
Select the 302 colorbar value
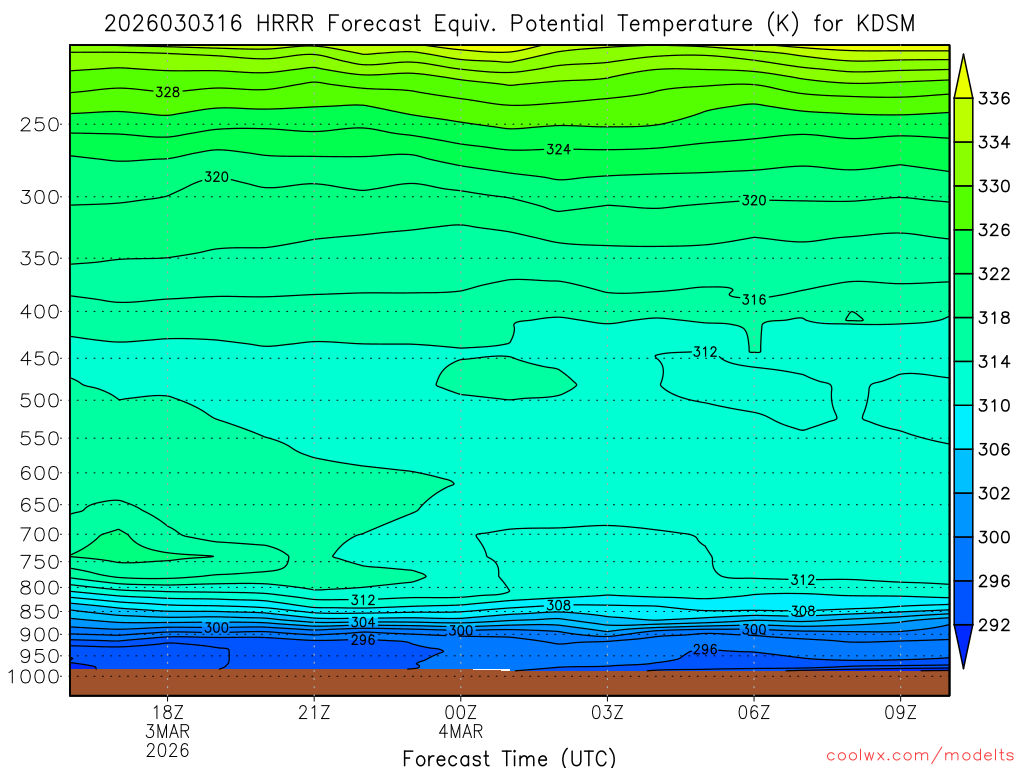point(994,493)
